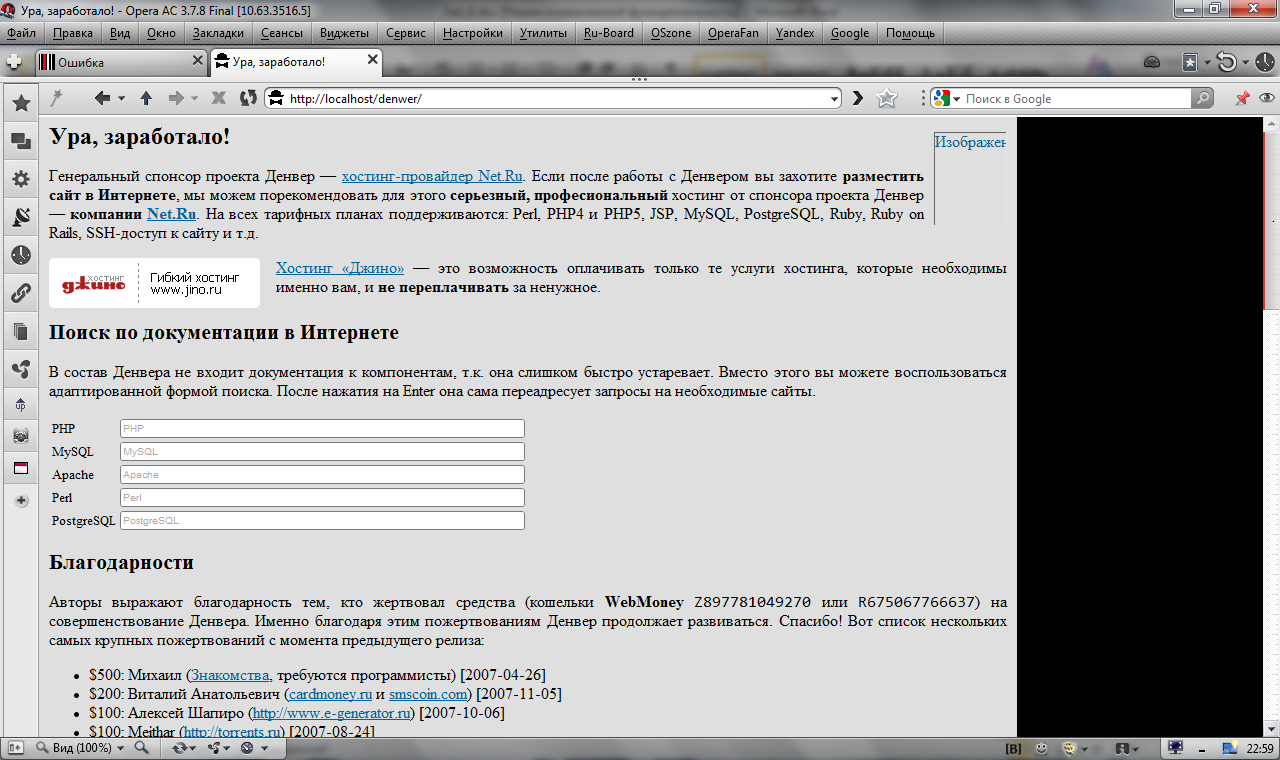Click the red pushpin icon
Screen dimensions: 1280x760
(x=1242, y=98)
